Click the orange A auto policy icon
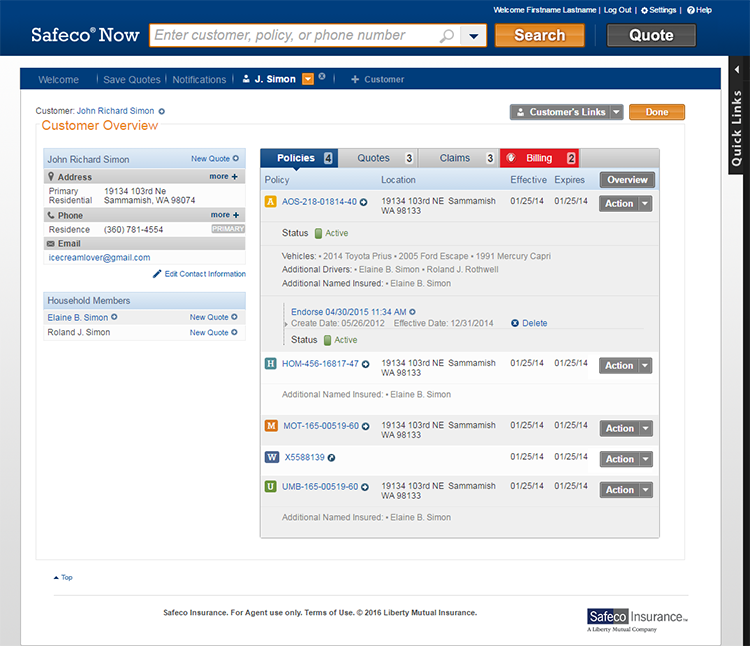The image size is (750, 646). 270,201
